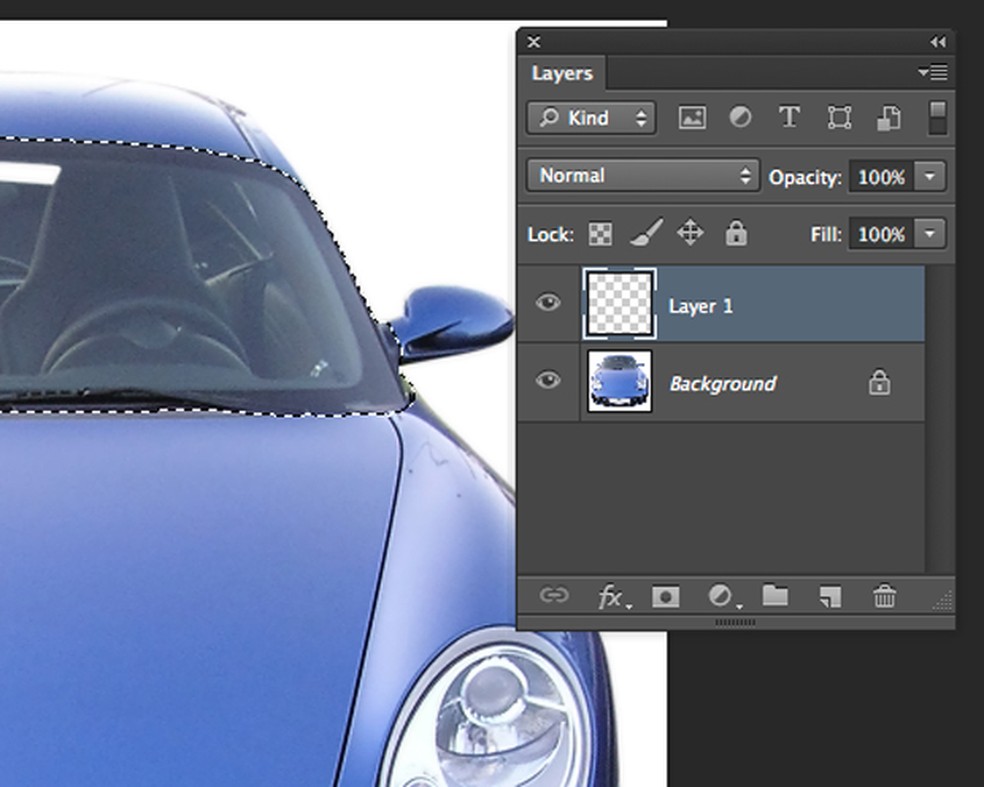Image resolution: width=984 pixels, height=787 pixels.
Task: Open the Layers panel flyout menu
Action: (x=932, y=72)
